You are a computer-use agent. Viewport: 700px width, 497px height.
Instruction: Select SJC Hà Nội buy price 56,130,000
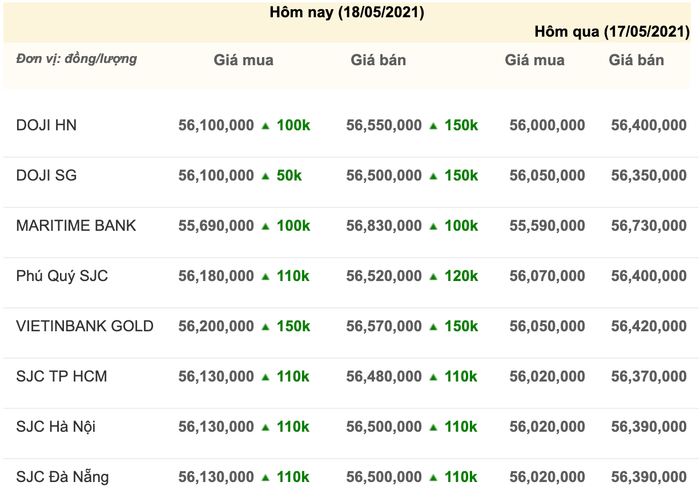pos(216,426)
